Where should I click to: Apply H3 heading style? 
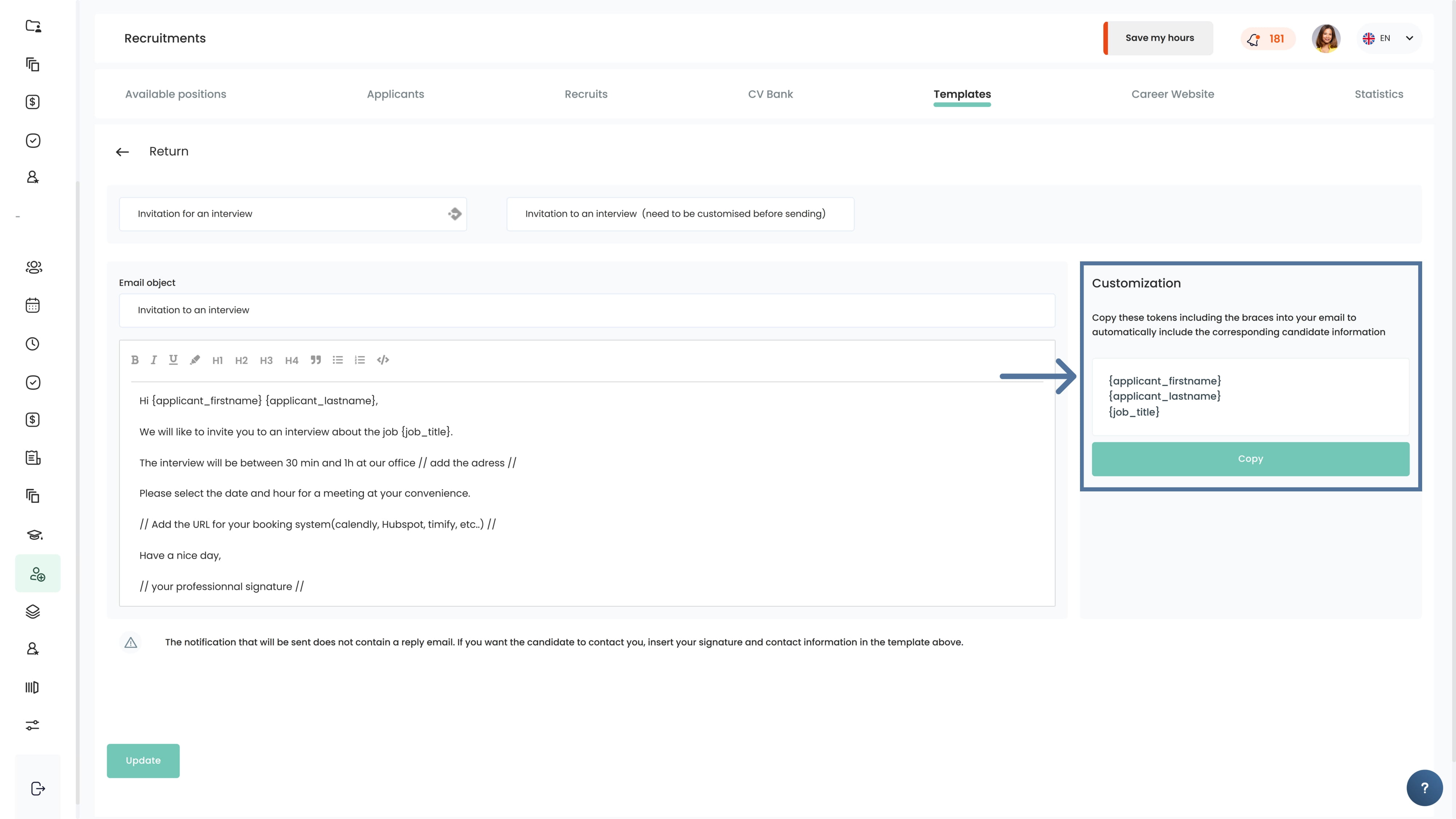(266, 361)
